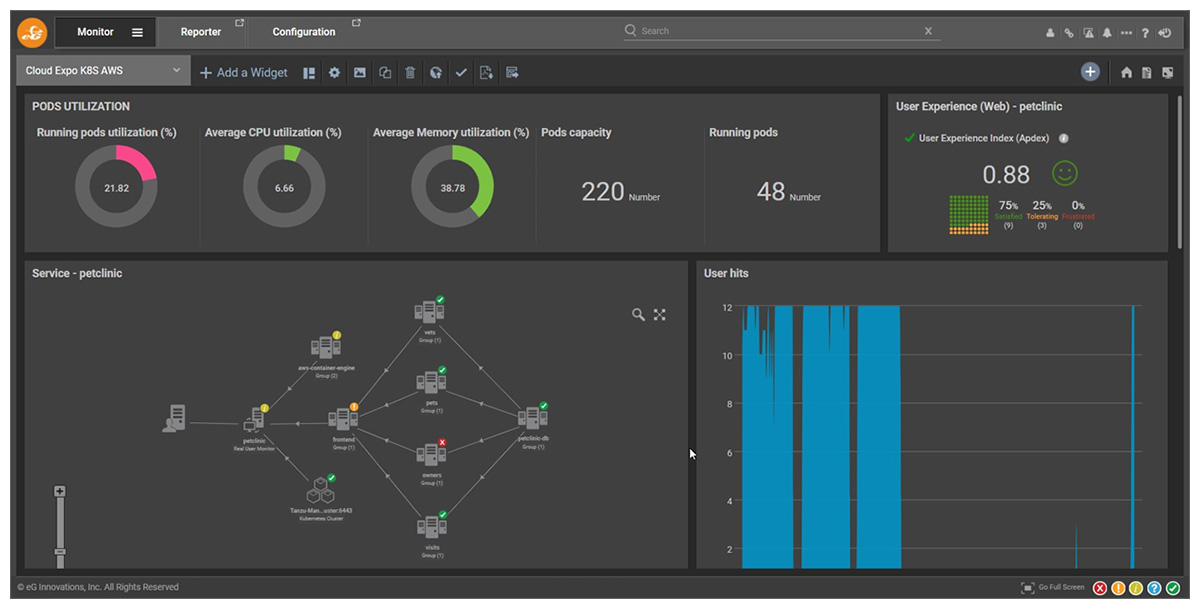This screenshot has width=1200, height=609.
Task: Click the Average Memory utilization donut chart
Action: [452, 187]
